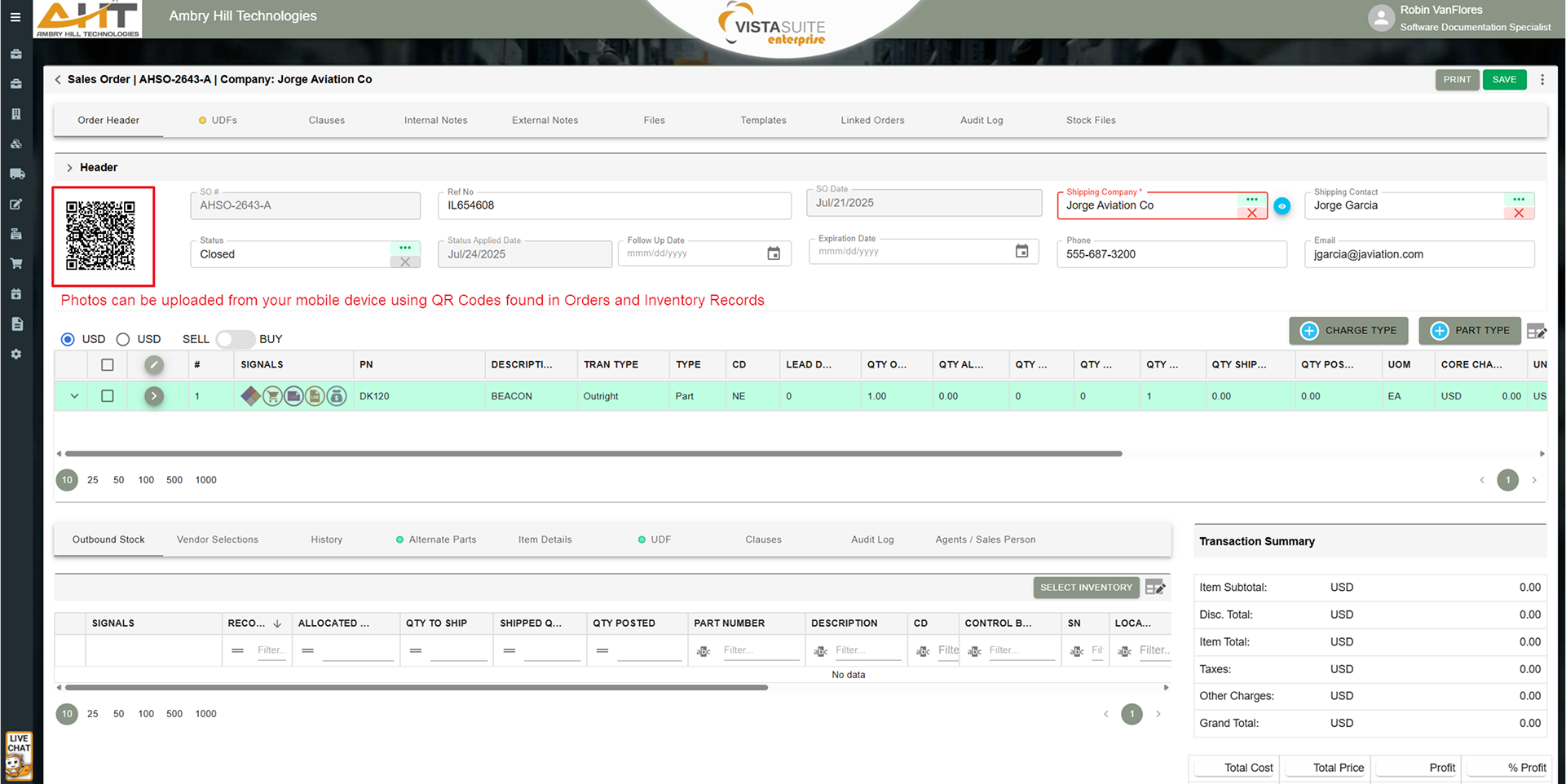Image resolution: width=1566 pixels, height=784 pixels.
Task: Open the Vendor Selections tab
Action: point(217,540)
